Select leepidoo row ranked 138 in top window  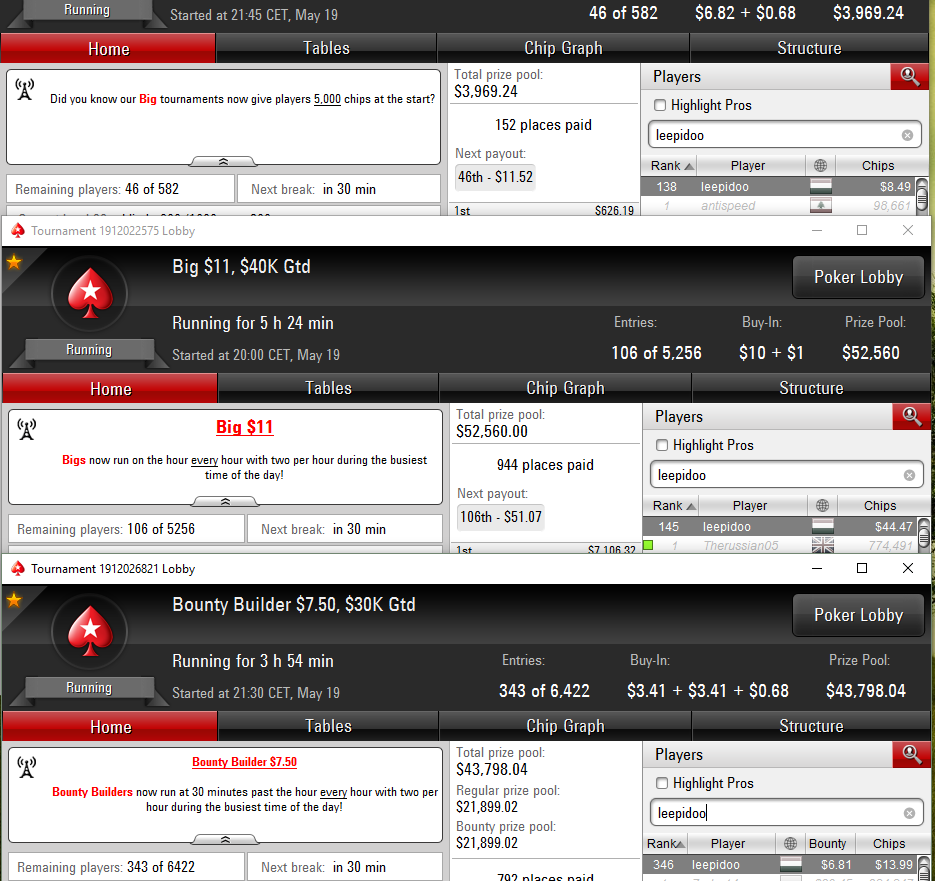click(778, 187)
